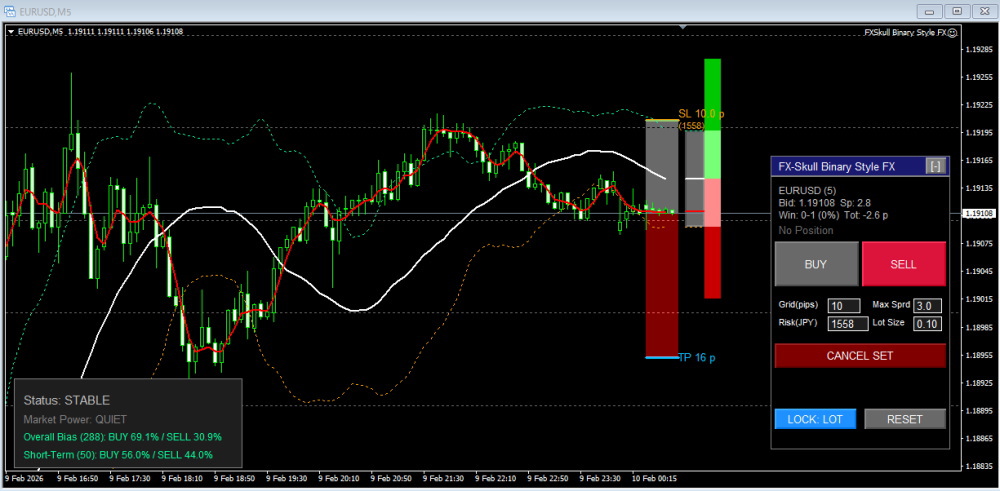Click the Lot Size input field
This screenshot has height=491, width=1000.
[x=927, y=323]
